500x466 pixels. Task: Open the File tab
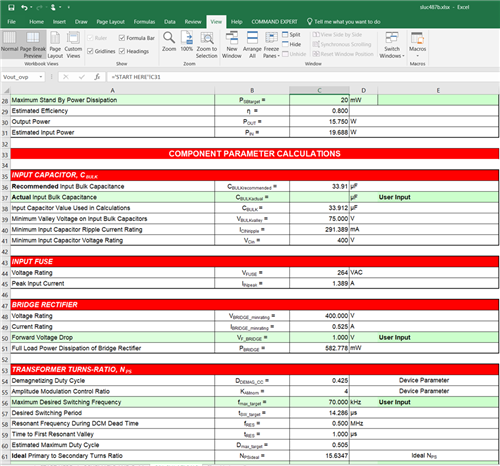click(x=12, y=22)
